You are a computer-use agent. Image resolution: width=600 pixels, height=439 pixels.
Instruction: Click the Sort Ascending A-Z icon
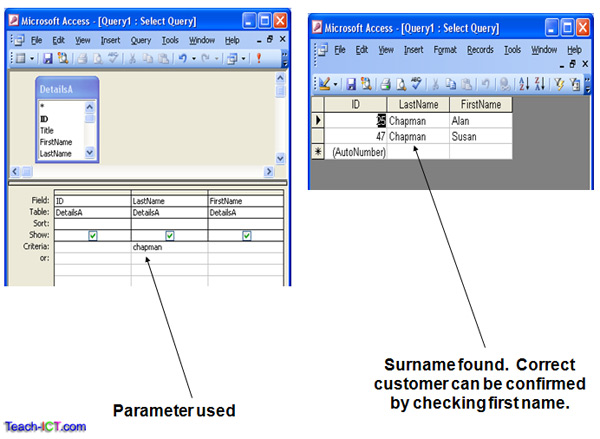click(x=524, y=84)
